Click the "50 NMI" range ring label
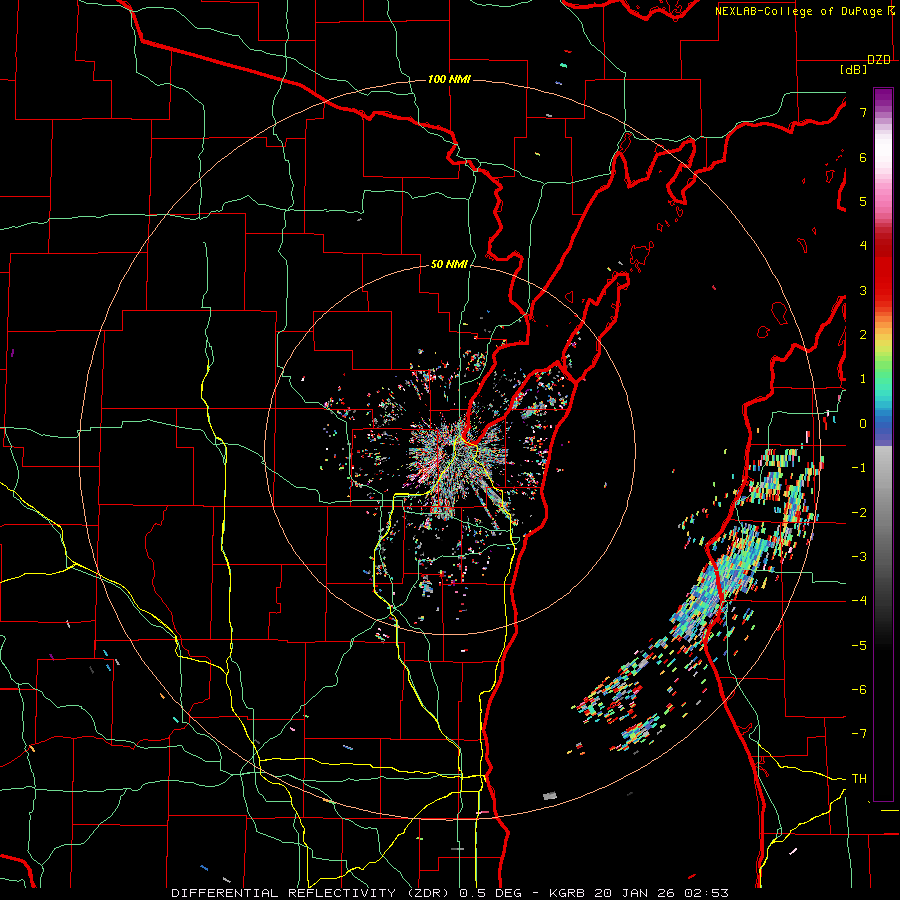900x900 pixels. click(x=449, y=264)
